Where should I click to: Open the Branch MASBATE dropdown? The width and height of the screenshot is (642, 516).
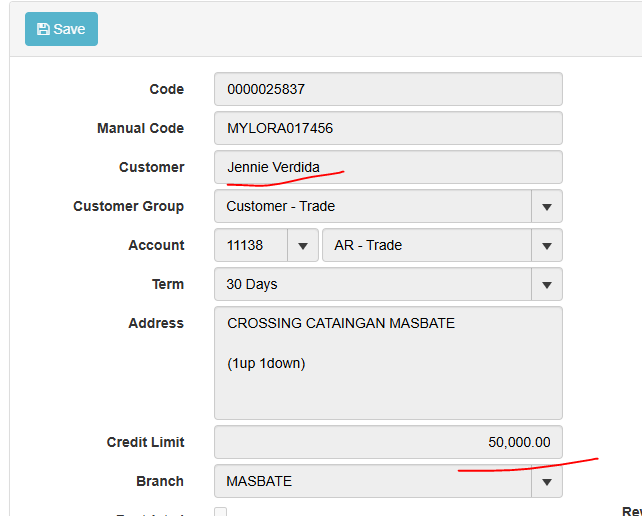pyautogui.click(x=546, y=482)
